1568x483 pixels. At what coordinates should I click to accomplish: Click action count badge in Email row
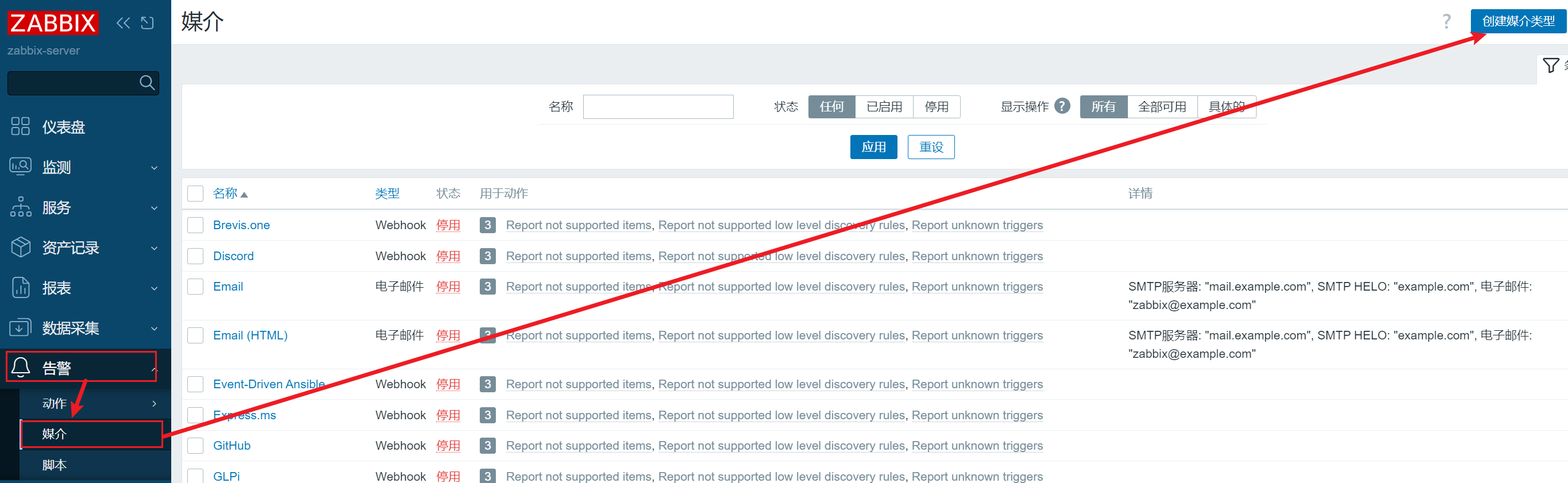[x=488, y=287]
